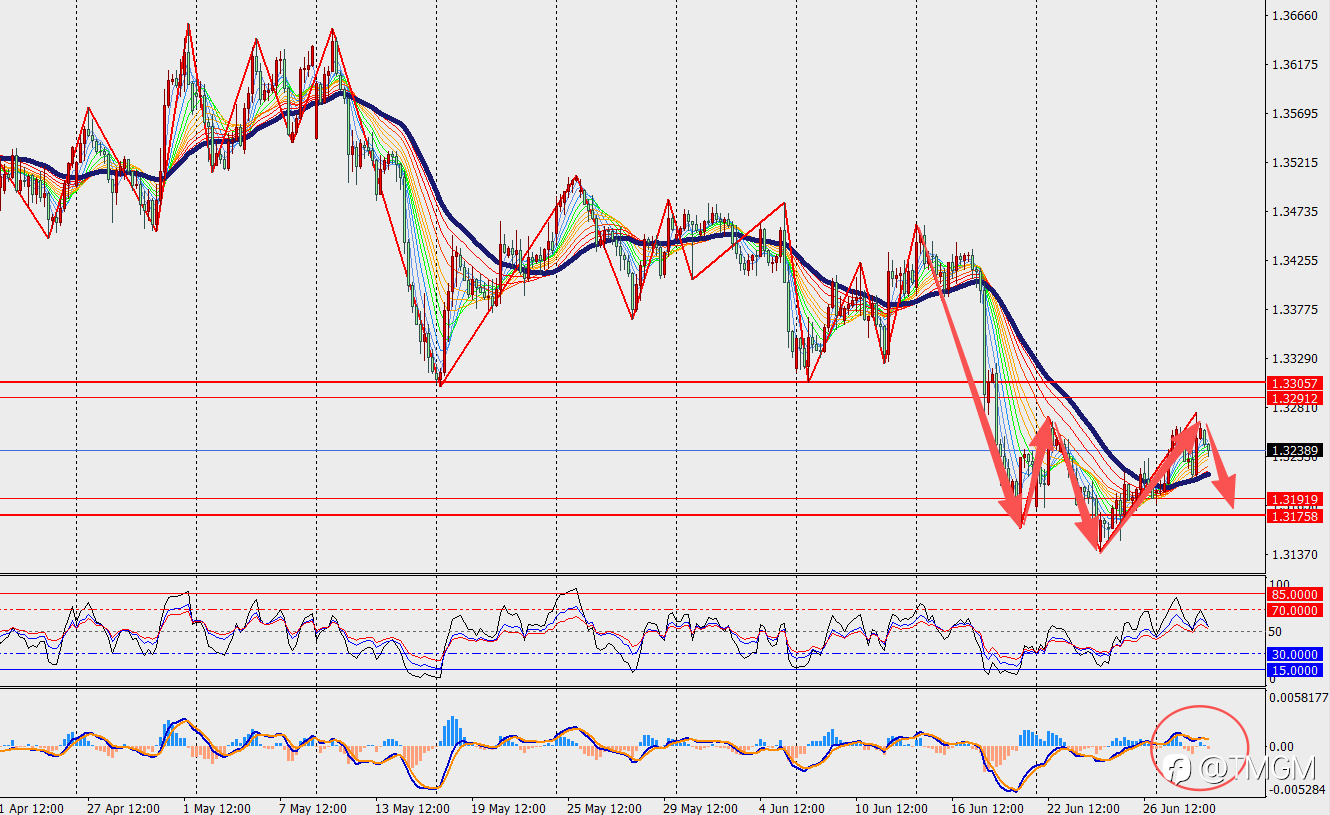Select the 85.0000 overbought level label
This screenshot has height=815, width=1330.
coord(1293,594)
